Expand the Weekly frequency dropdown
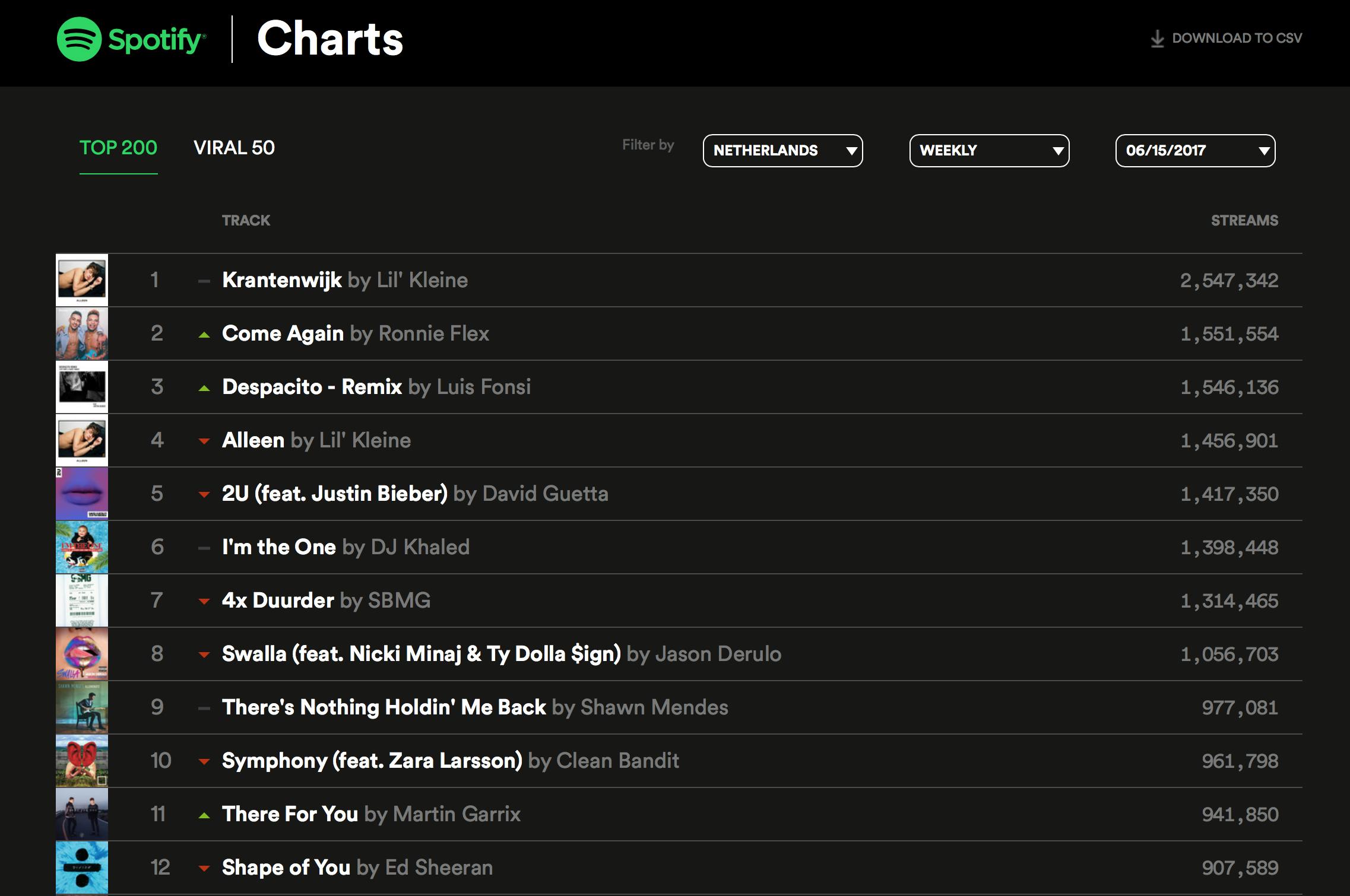The image size is (1350, 896). pos(989,151)
